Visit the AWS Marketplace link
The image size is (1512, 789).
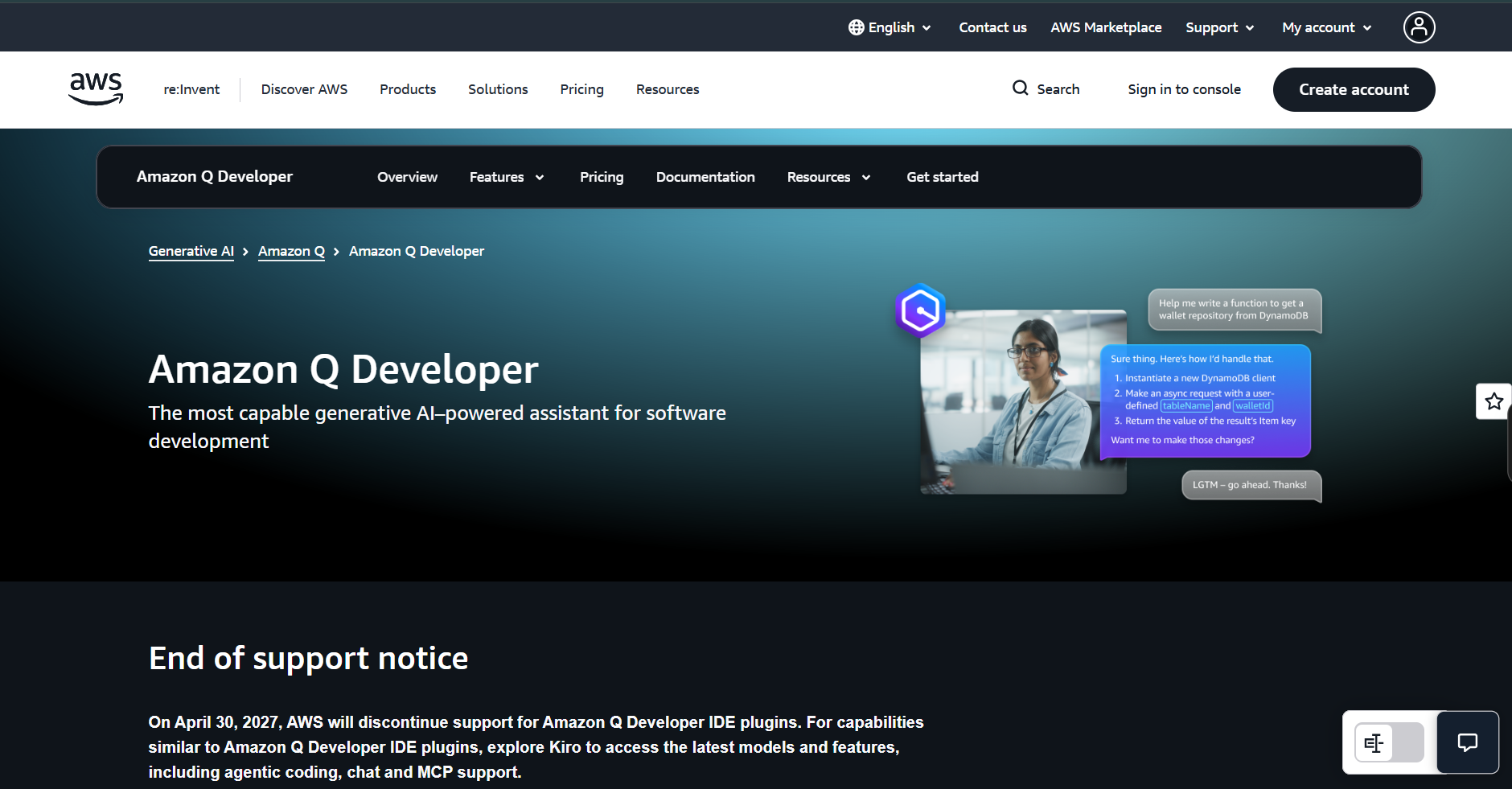pyautogui.click(x=1106, y=27)
